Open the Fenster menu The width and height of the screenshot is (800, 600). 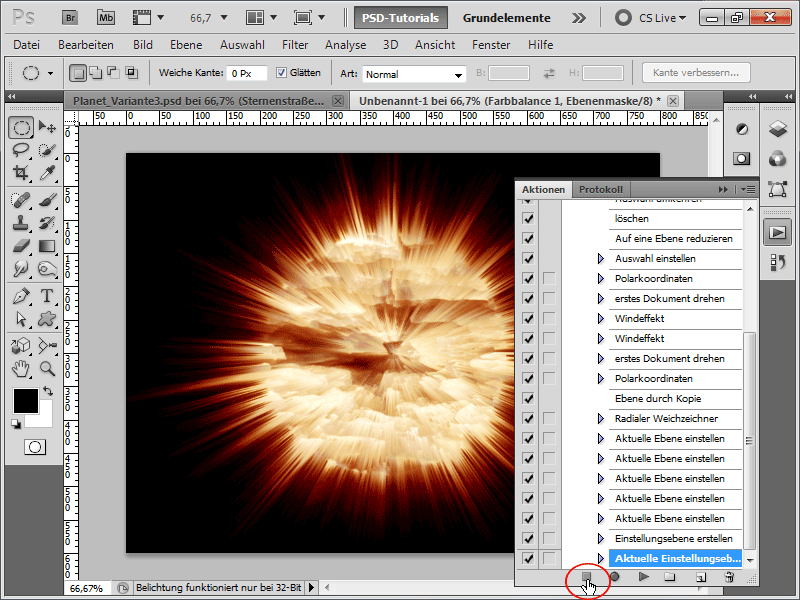click(491, 45)
